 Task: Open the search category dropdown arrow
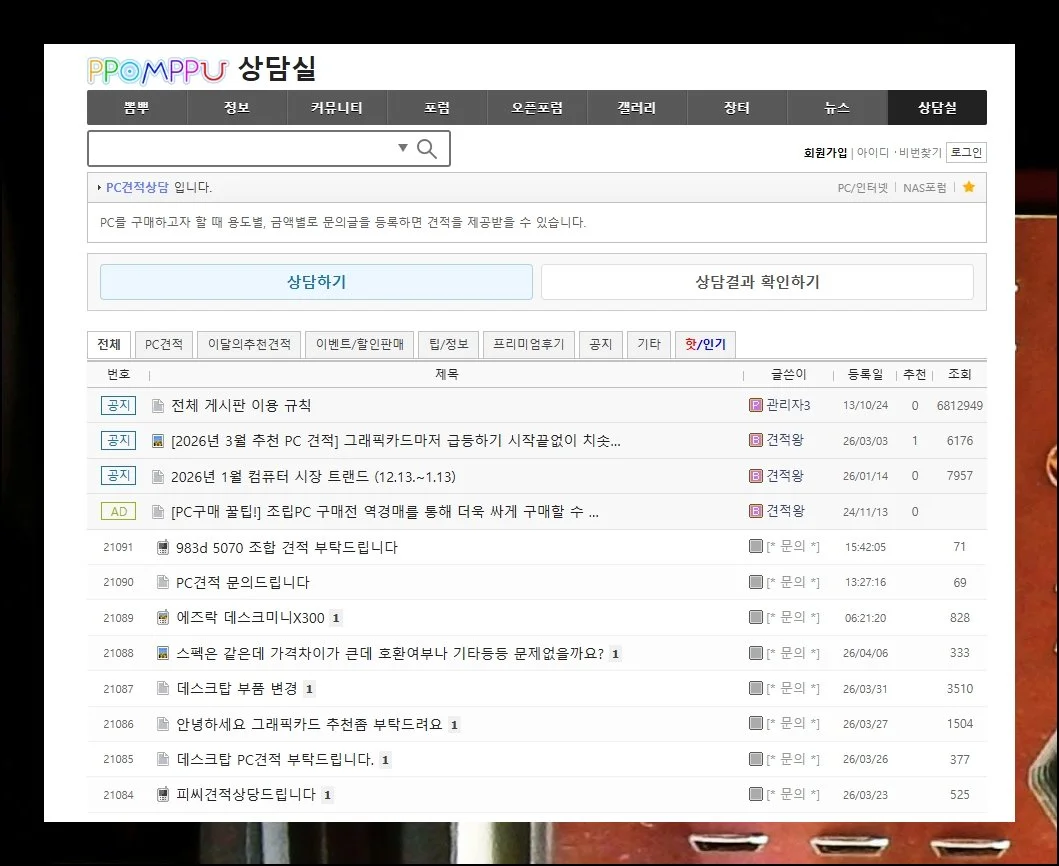pyautogui.click(x=402, y=147)
